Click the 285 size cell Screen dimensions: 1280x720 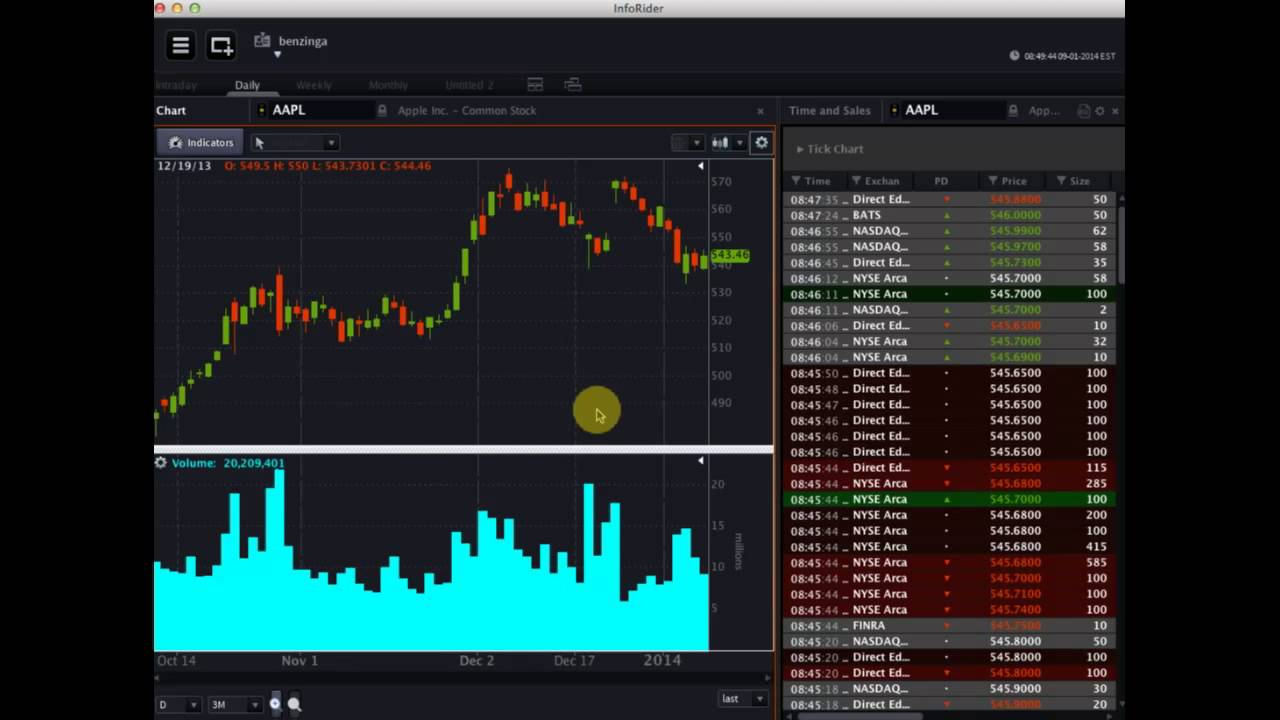tap(1096, 484)
